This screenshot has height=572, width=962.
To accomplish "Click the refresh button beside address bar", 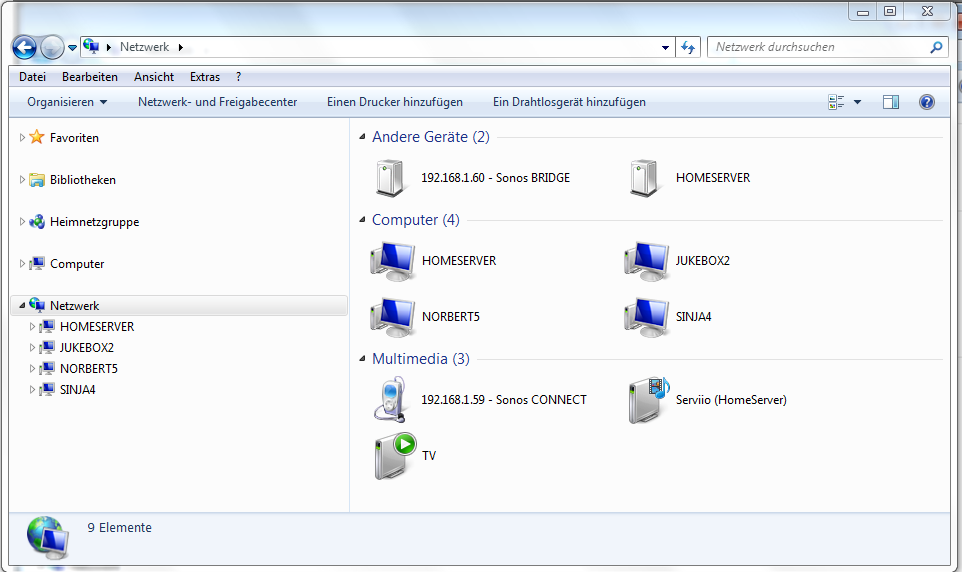I will (688, 47).
